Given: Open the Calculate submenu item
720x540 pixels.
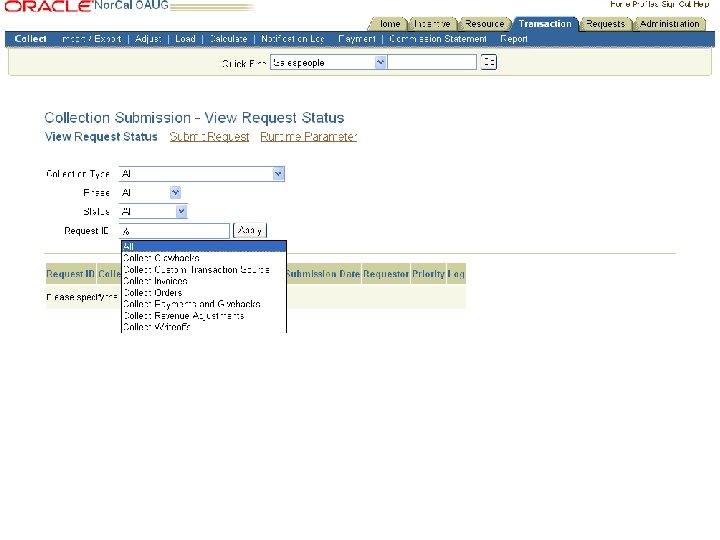Looking at the screenshot, I should 228,39.
